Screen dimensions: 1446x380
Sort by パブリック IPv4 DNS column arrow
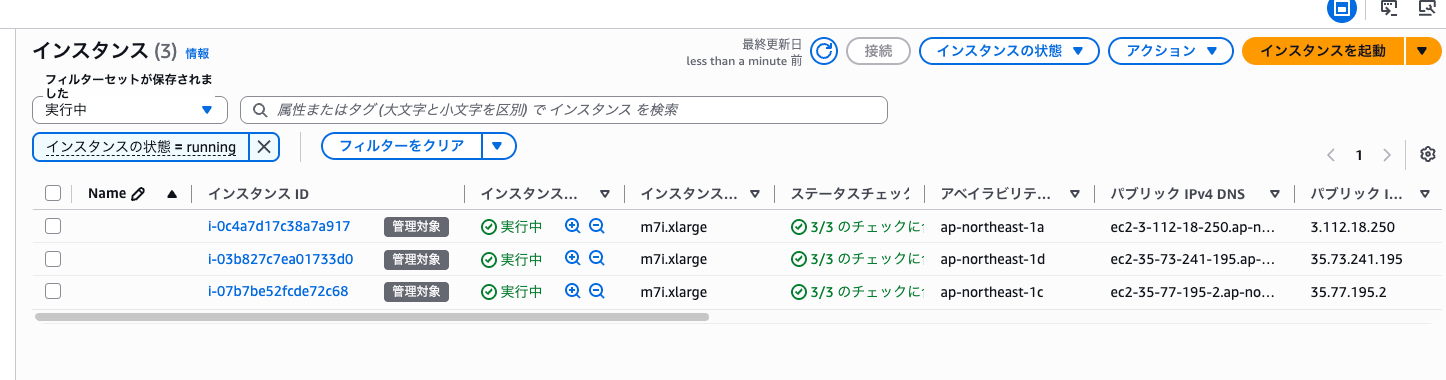point(1275,194)
